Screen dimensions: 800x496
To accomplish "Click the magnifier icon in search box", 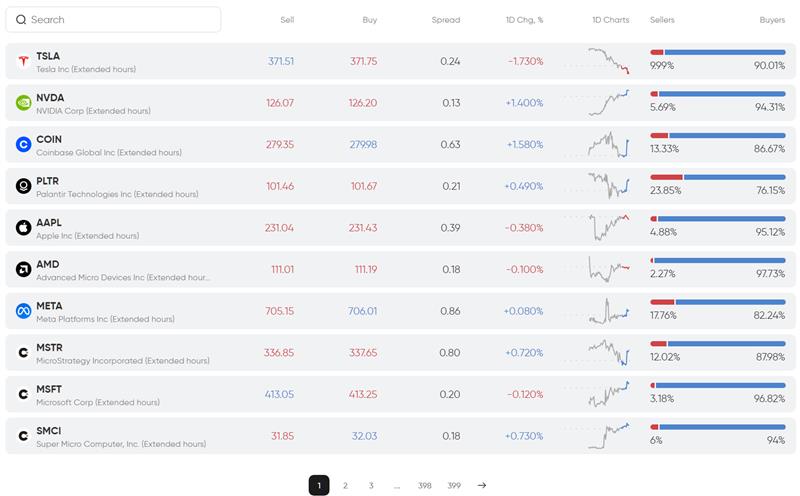I will coord(21,20).
